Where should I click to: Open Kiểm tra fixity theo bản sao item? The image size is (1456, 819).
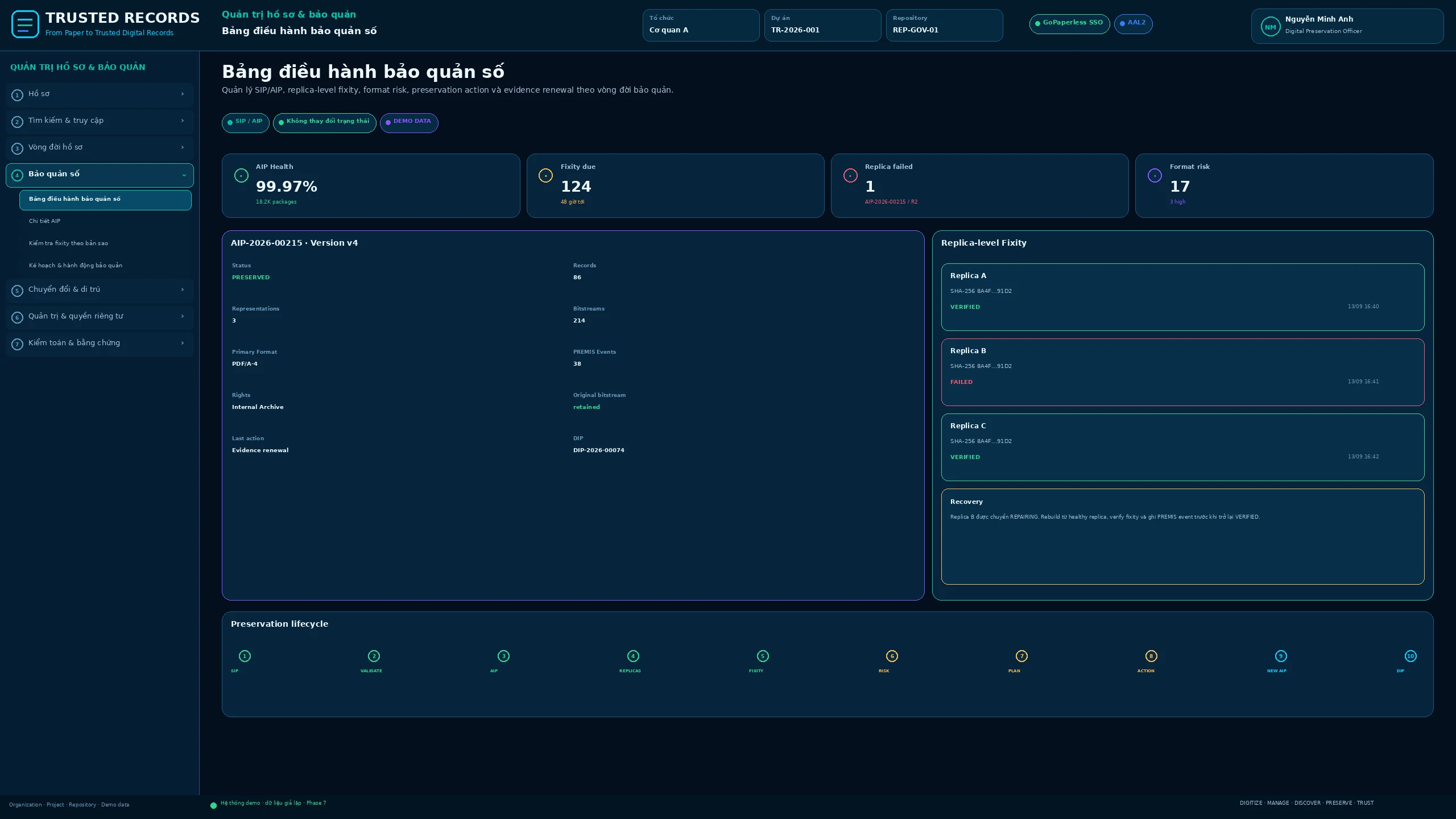coord(105,243)
